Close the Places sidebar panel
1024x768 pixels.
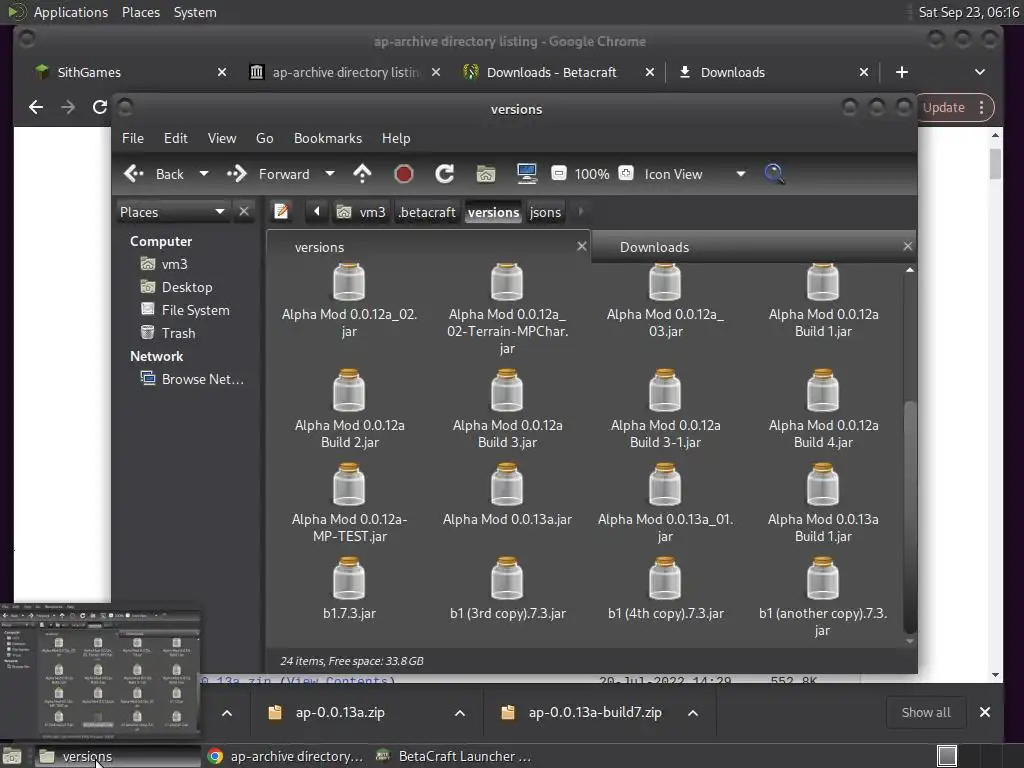point(244,212)
